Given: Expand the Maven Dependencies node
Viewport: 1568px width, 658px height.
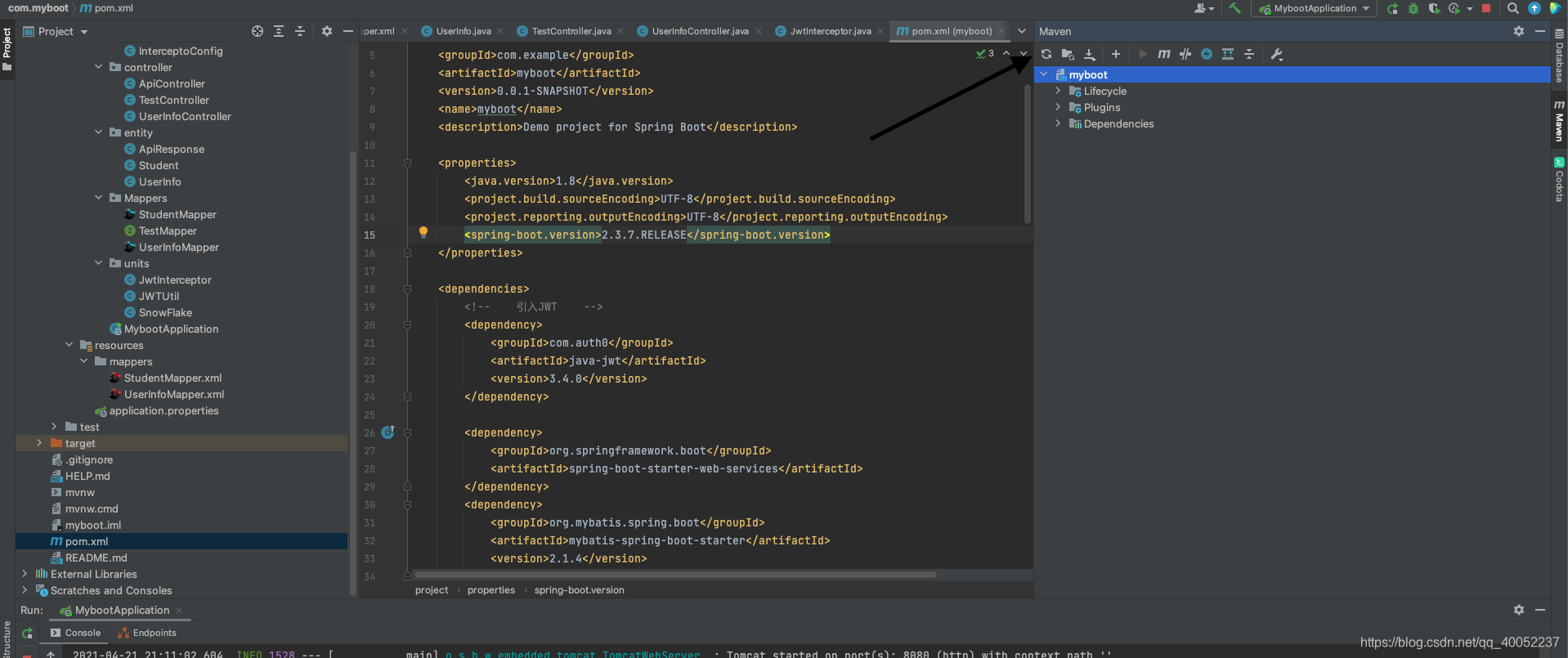Looking at the screenshot, I should (x=1059, y=123).
